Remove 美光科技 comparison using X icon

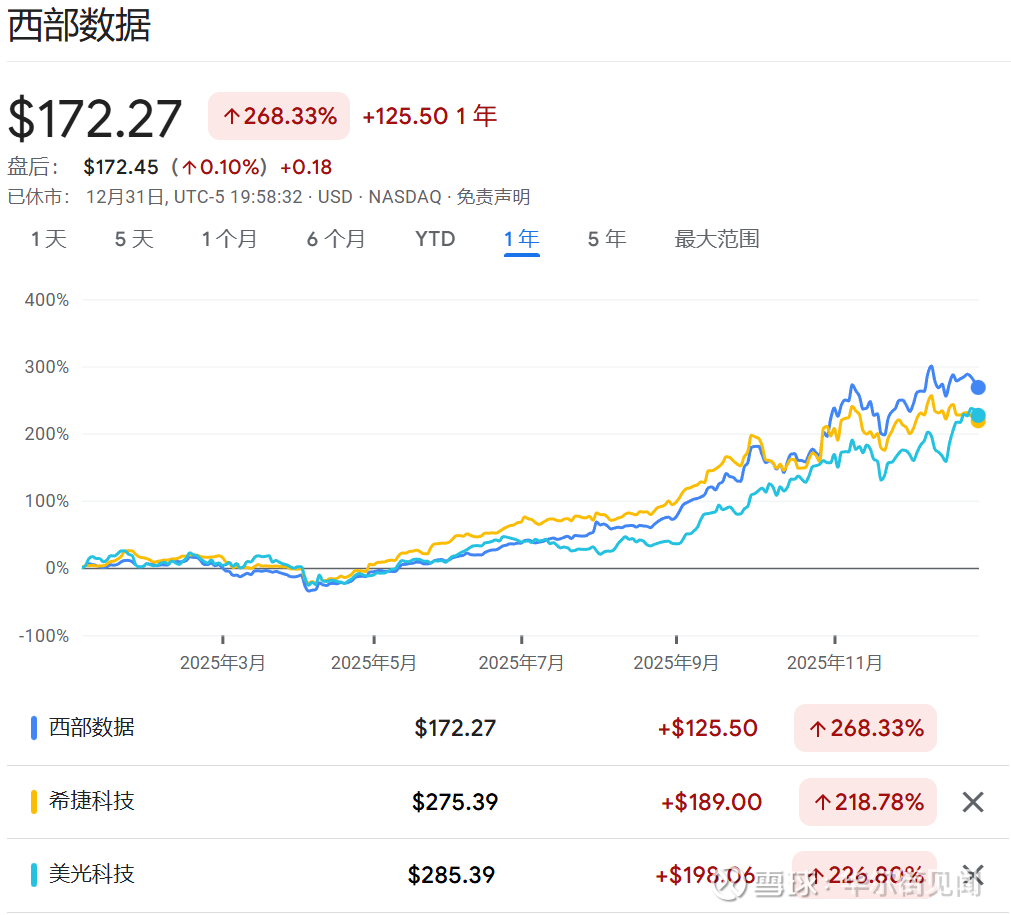click(x=972, y=873)
